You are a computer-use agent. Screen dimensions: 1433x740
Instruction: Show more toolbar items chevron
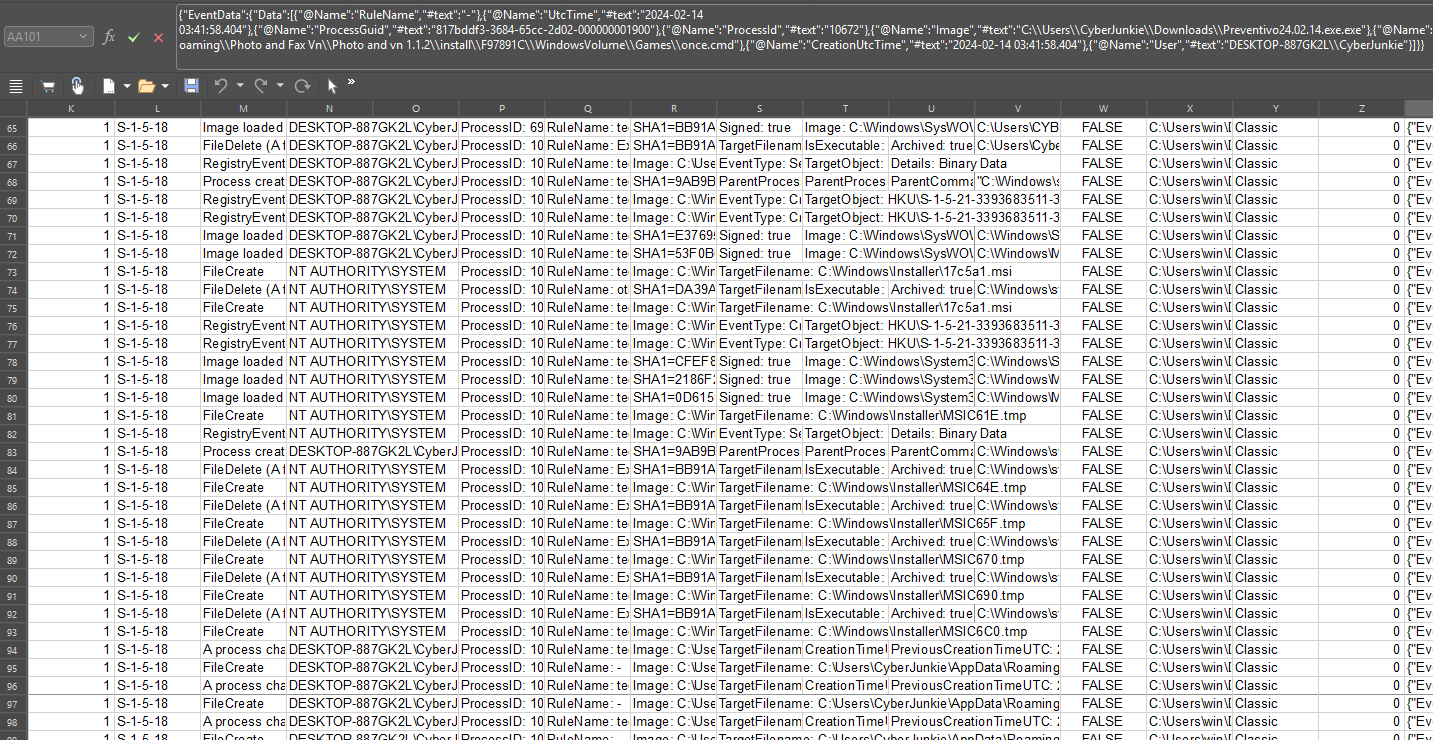click(x=351, y=82)
